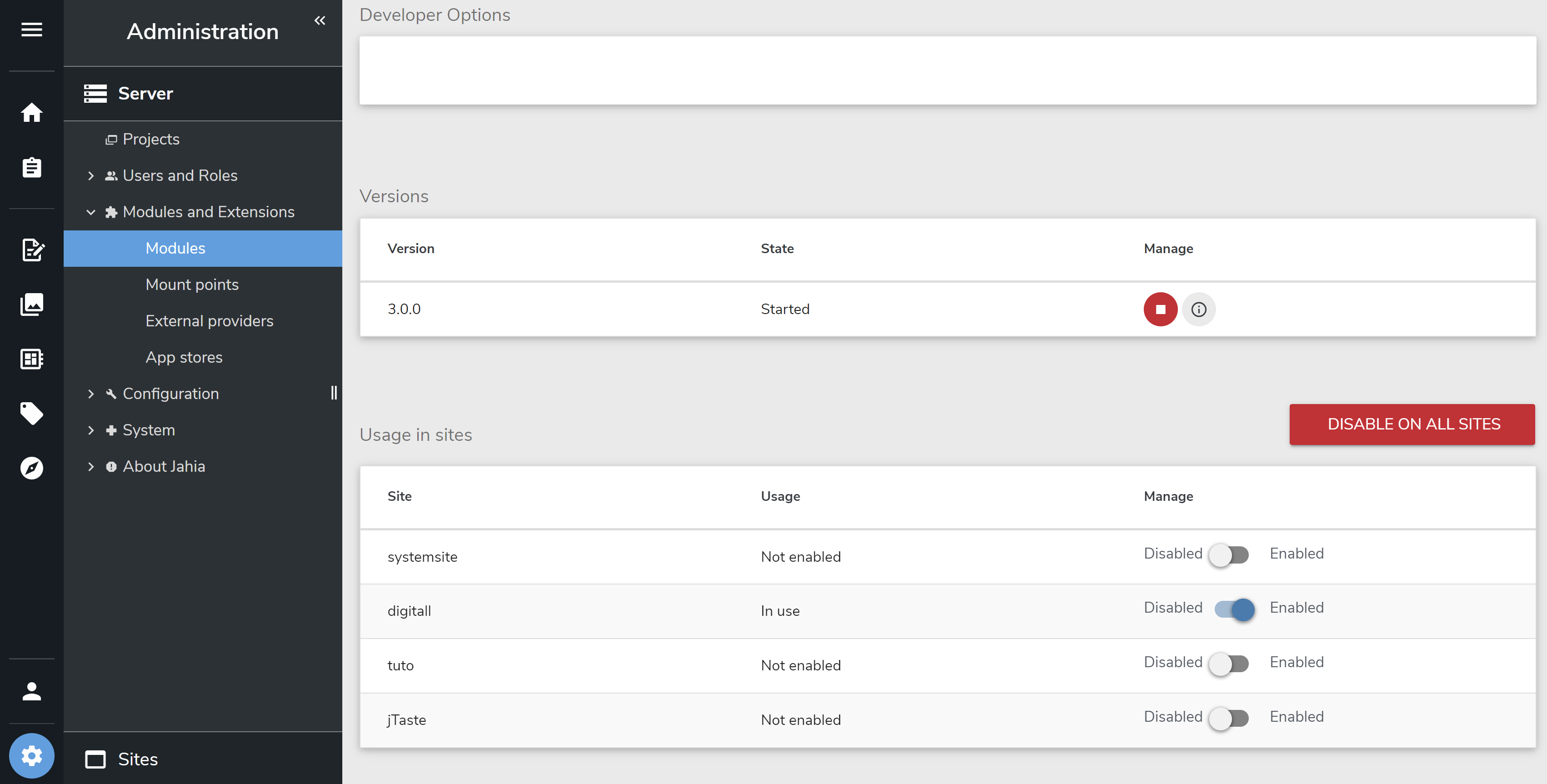The width and height of the screenshot is (1547, 784).
Task: Select the content editing pencil icon
Action: [x=31, y=250]
